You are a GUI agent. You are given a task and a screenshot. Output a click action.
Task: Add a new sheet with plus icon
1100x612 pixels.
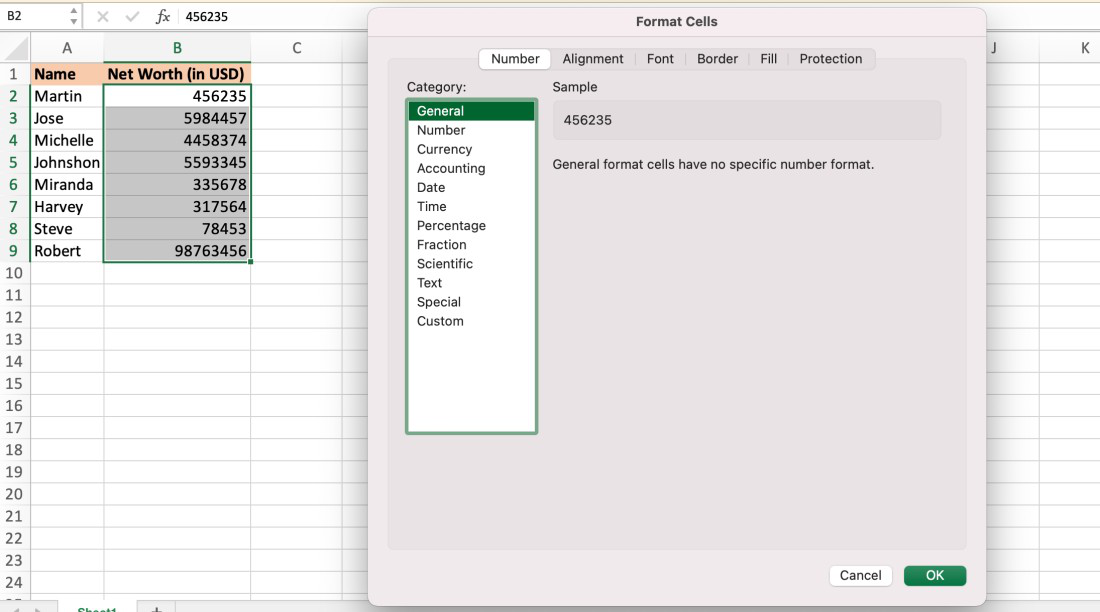pos(155,607)
